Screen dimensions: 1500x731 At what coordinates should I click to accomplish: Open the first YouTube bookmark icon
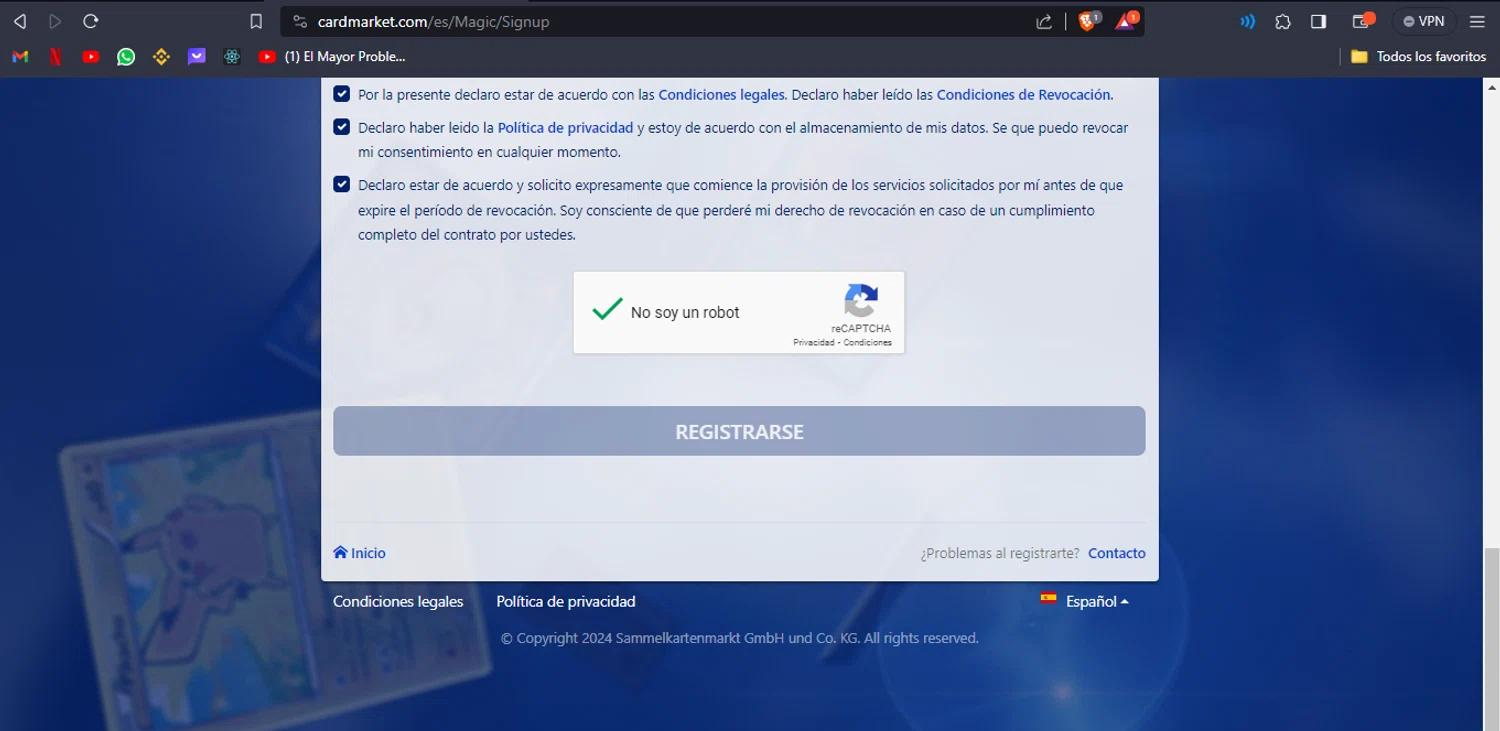point(91,57)
